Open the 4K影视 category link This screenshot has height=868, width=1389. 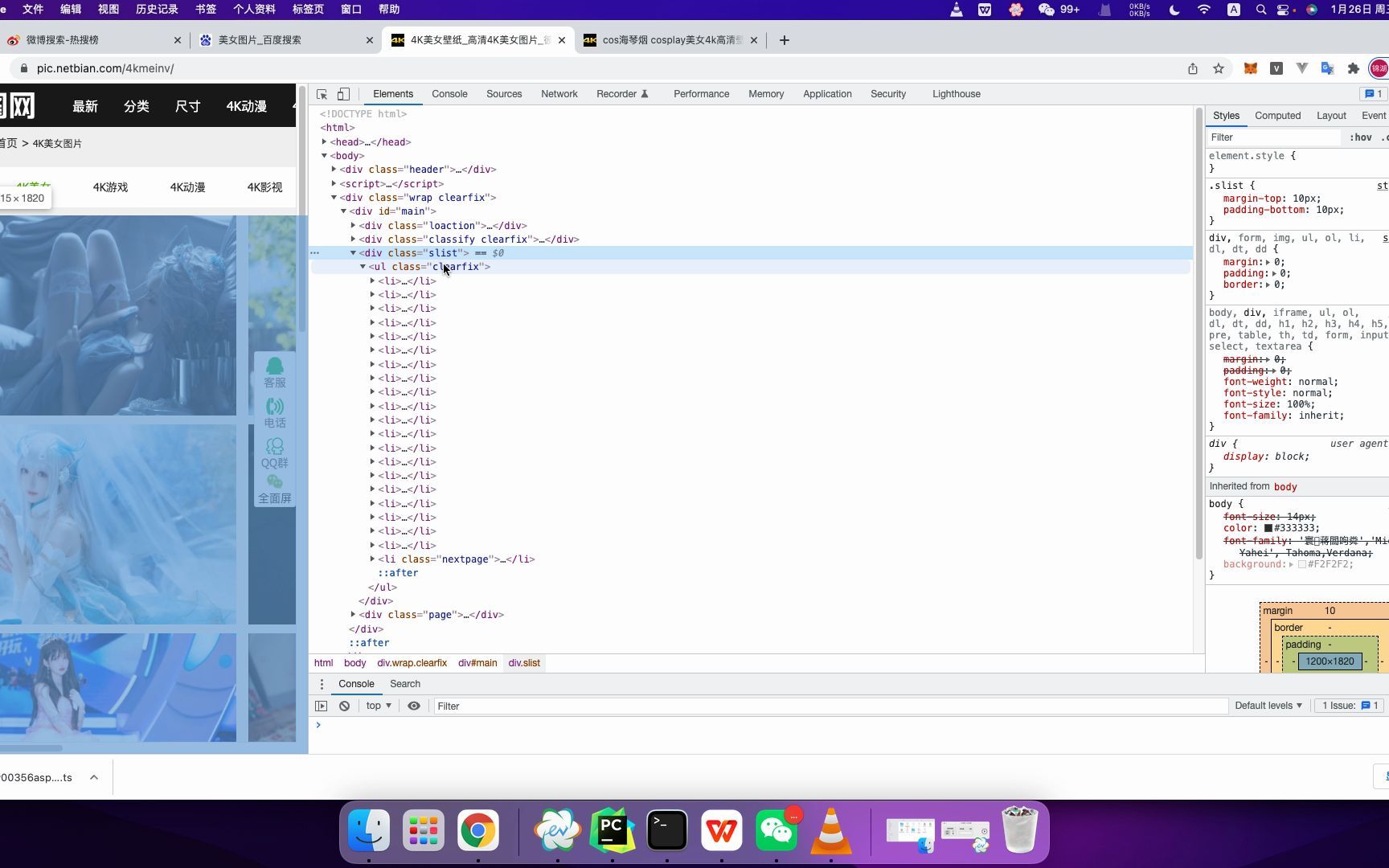(264, 187)
